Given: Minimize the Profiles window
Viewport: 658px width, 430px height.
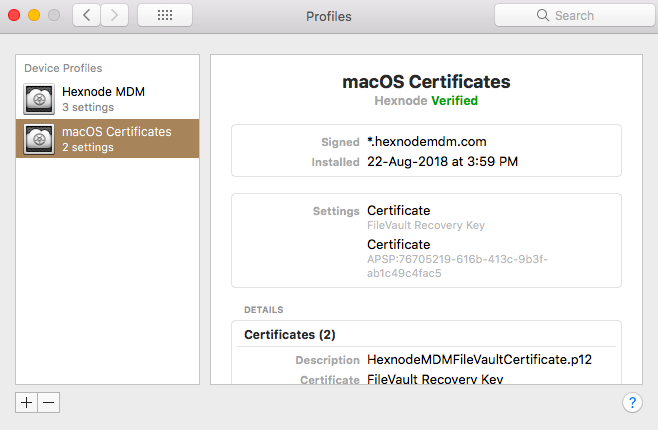Looking at the screenshot, I should click(34, 16).
